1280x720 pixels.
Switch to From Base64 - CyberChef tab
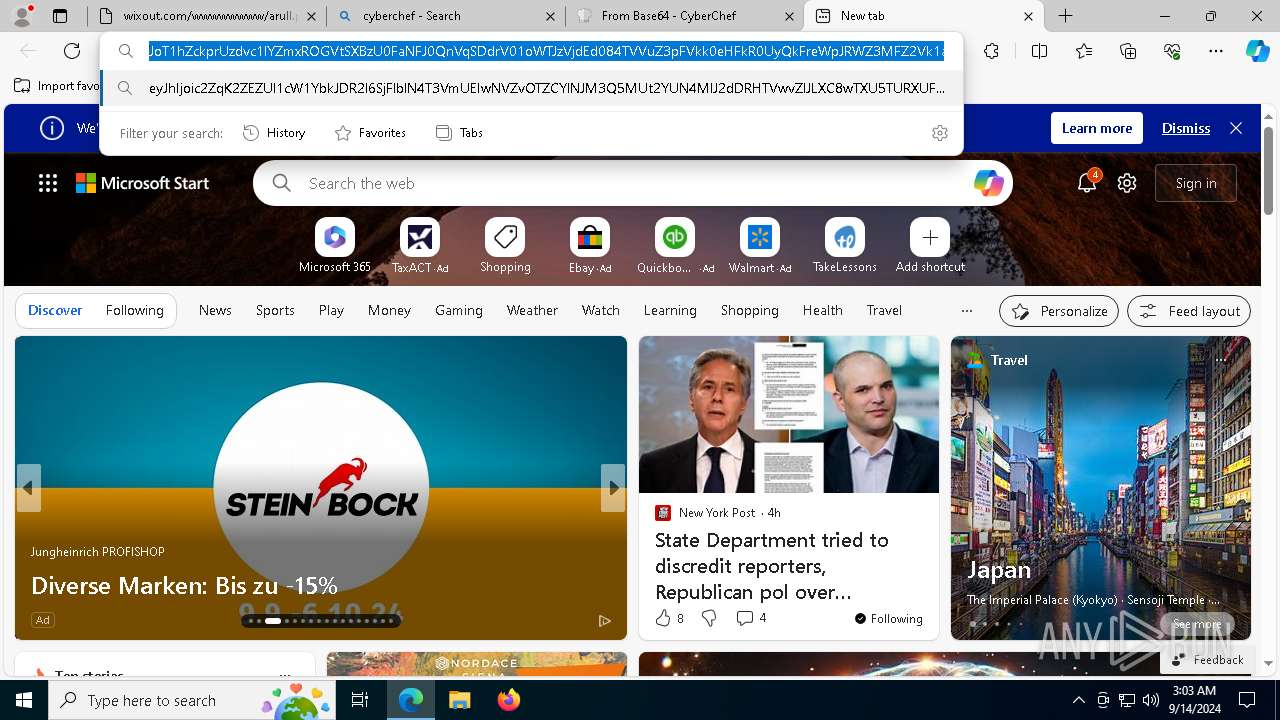(685, 16)
